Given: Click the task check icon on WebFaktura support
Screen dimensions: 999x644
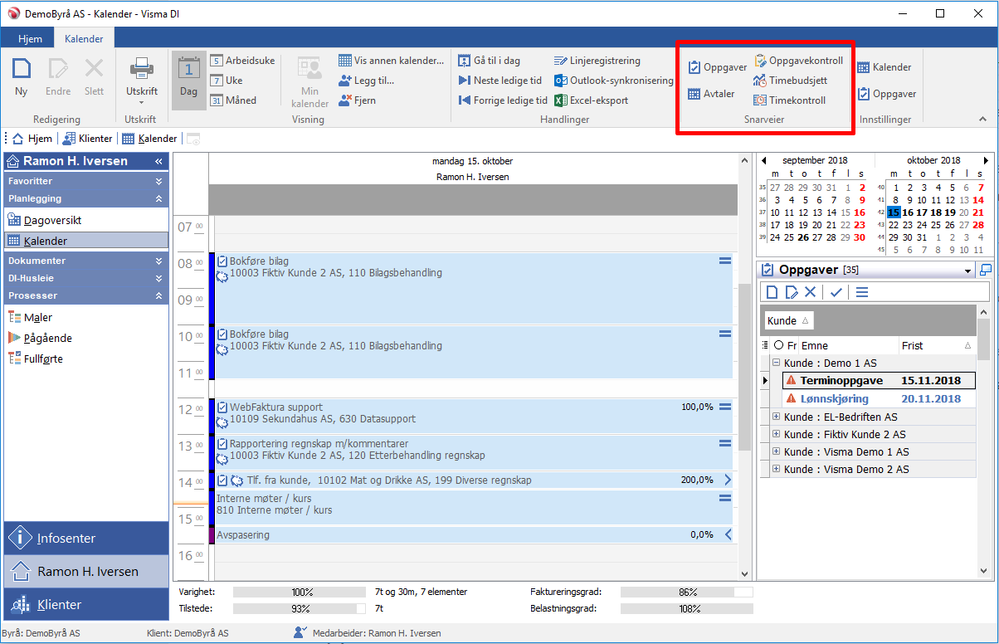Looking at the screenshot, I should [x=222, y=407].
